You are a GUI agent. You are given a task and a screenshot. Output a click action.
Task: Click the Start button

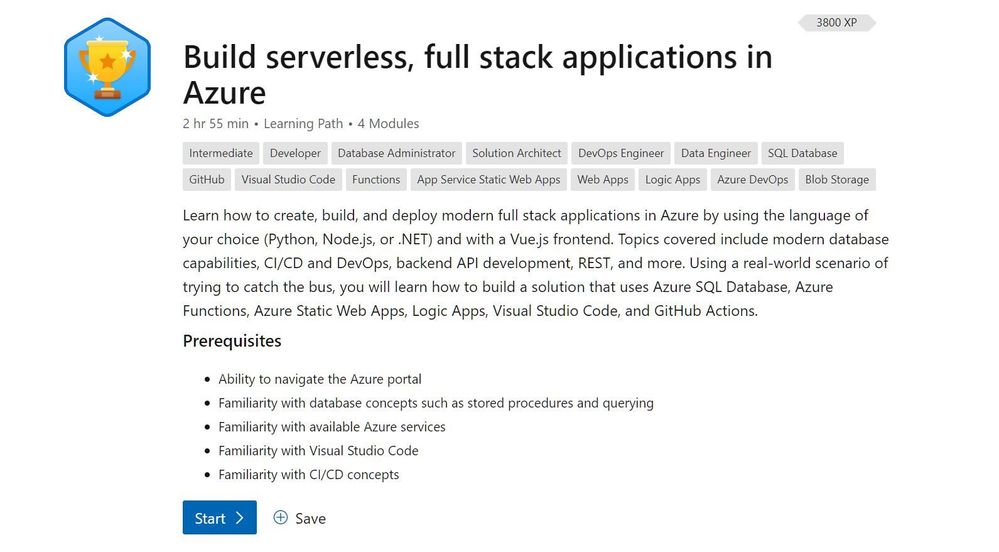pyautogui.click(x=219, y=518)
